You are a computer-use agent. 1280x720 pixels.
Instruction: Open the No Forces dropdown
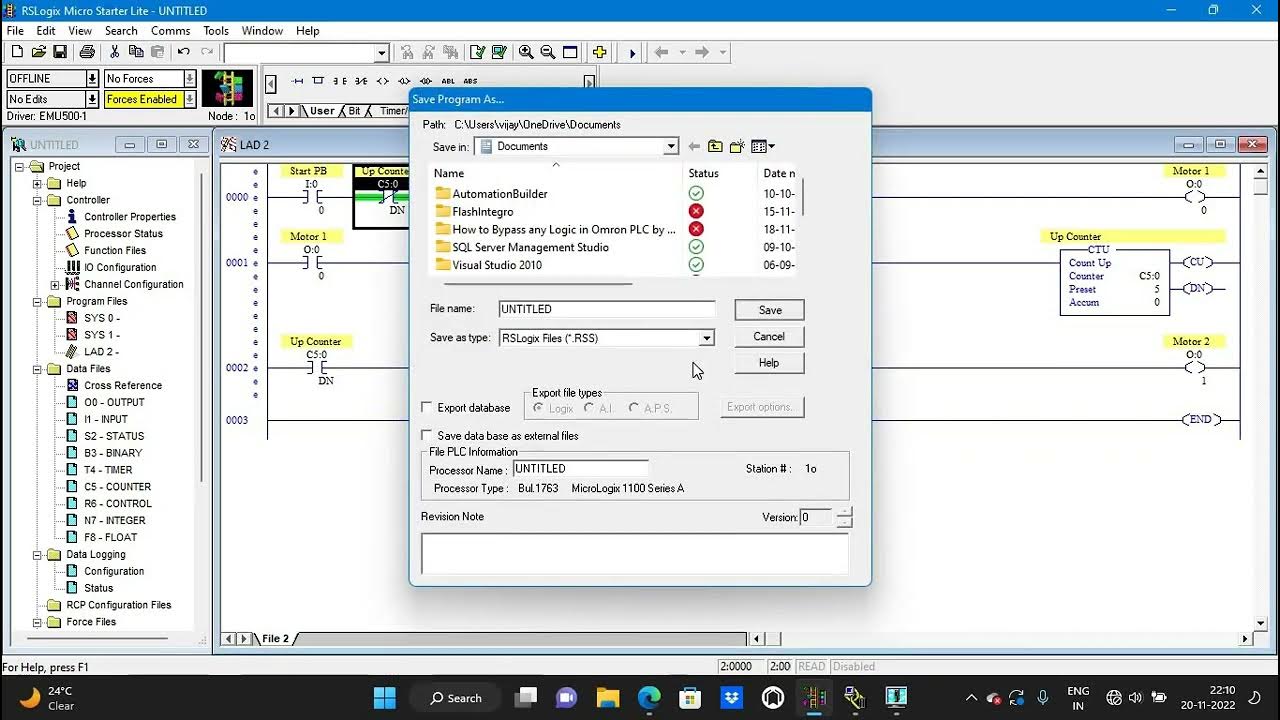tap(190, 78)
